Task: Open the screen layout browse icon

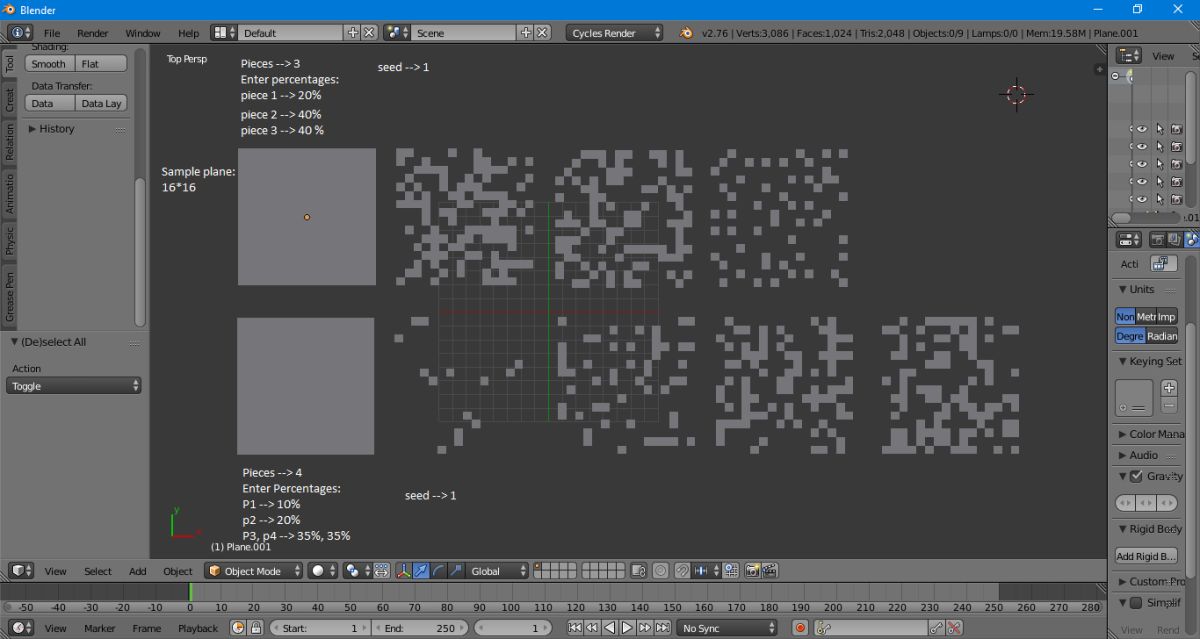Action: [224, 33]
